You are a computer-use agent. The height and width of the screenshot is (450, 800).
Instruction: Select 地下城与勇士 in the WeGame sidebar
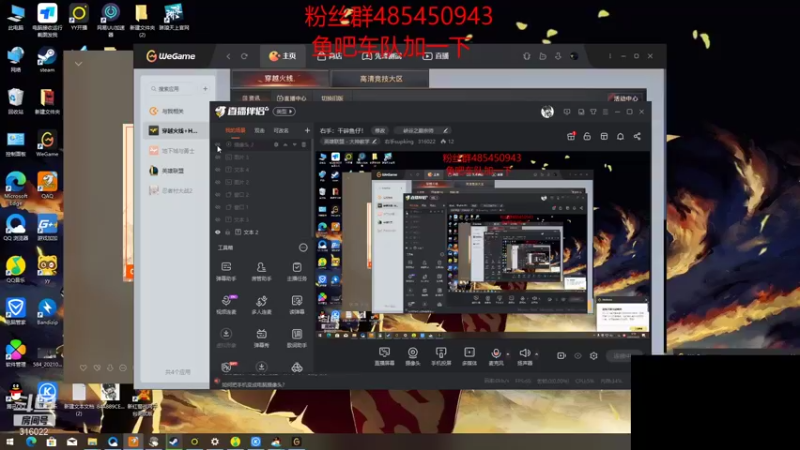[178, 151]
